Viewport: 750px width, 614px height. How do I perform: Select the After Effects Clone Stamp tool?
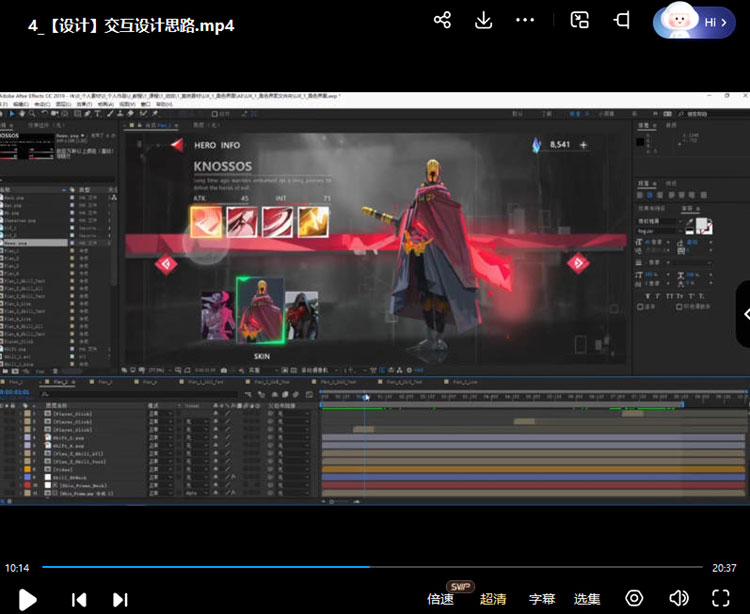point(120,114)
